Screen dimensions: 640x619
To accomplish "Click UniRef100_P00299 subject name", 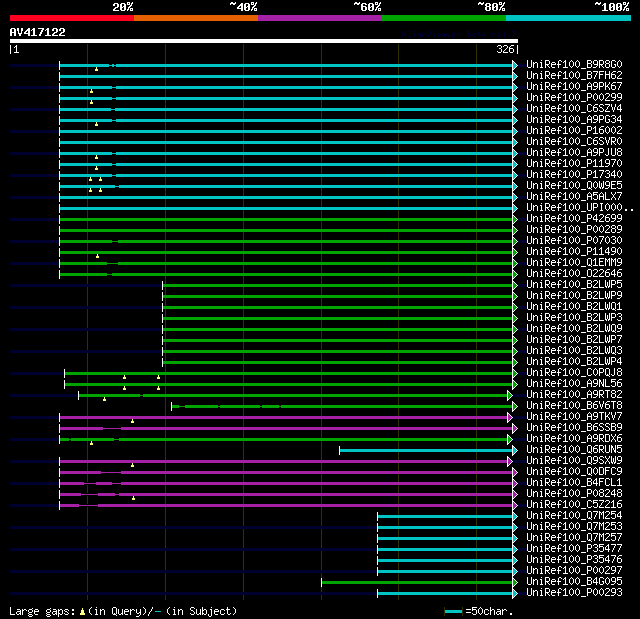I will pyautogui.click(x=574, y=98).
